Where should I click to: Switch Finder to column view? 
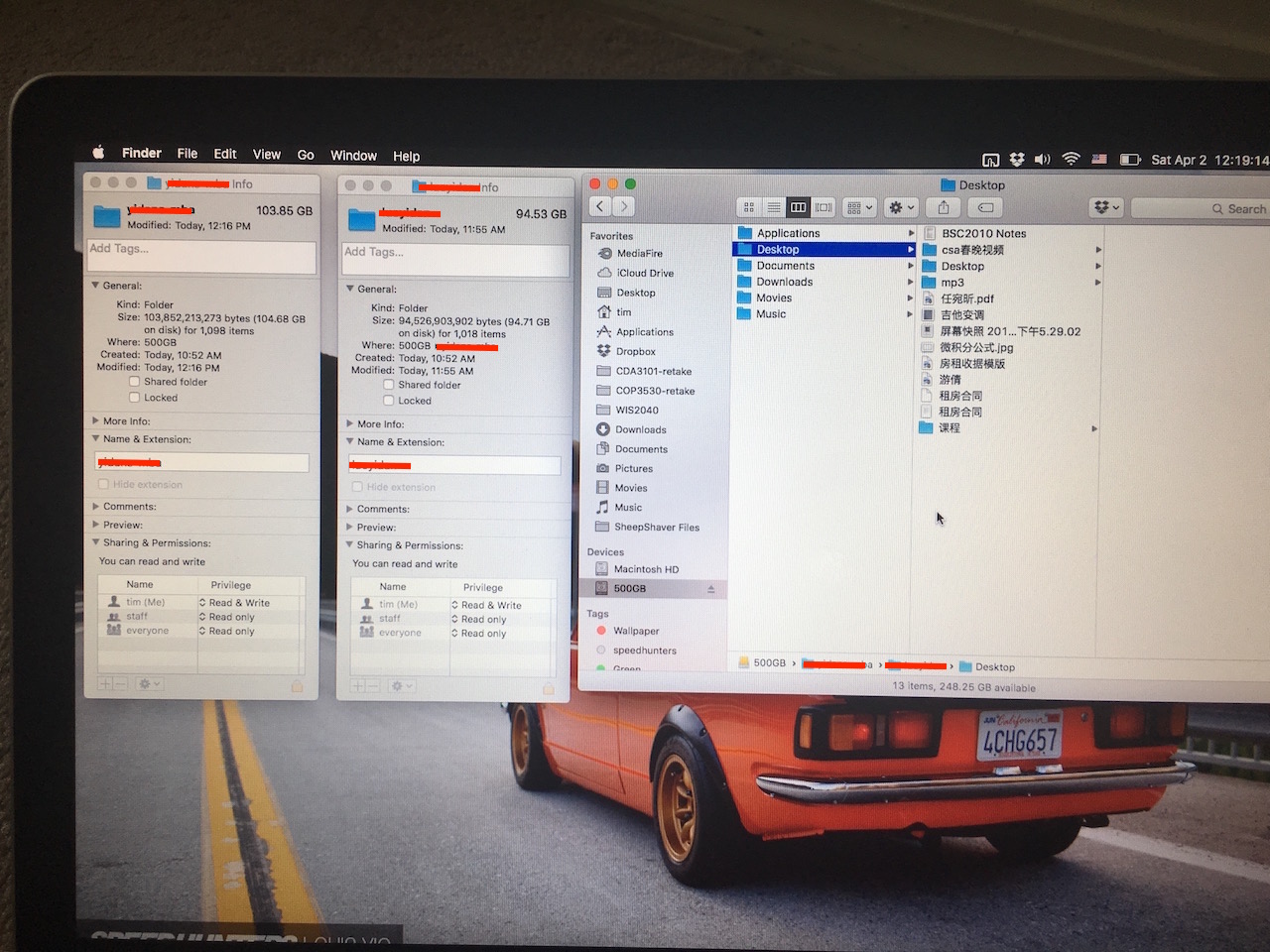pos(798,207)
